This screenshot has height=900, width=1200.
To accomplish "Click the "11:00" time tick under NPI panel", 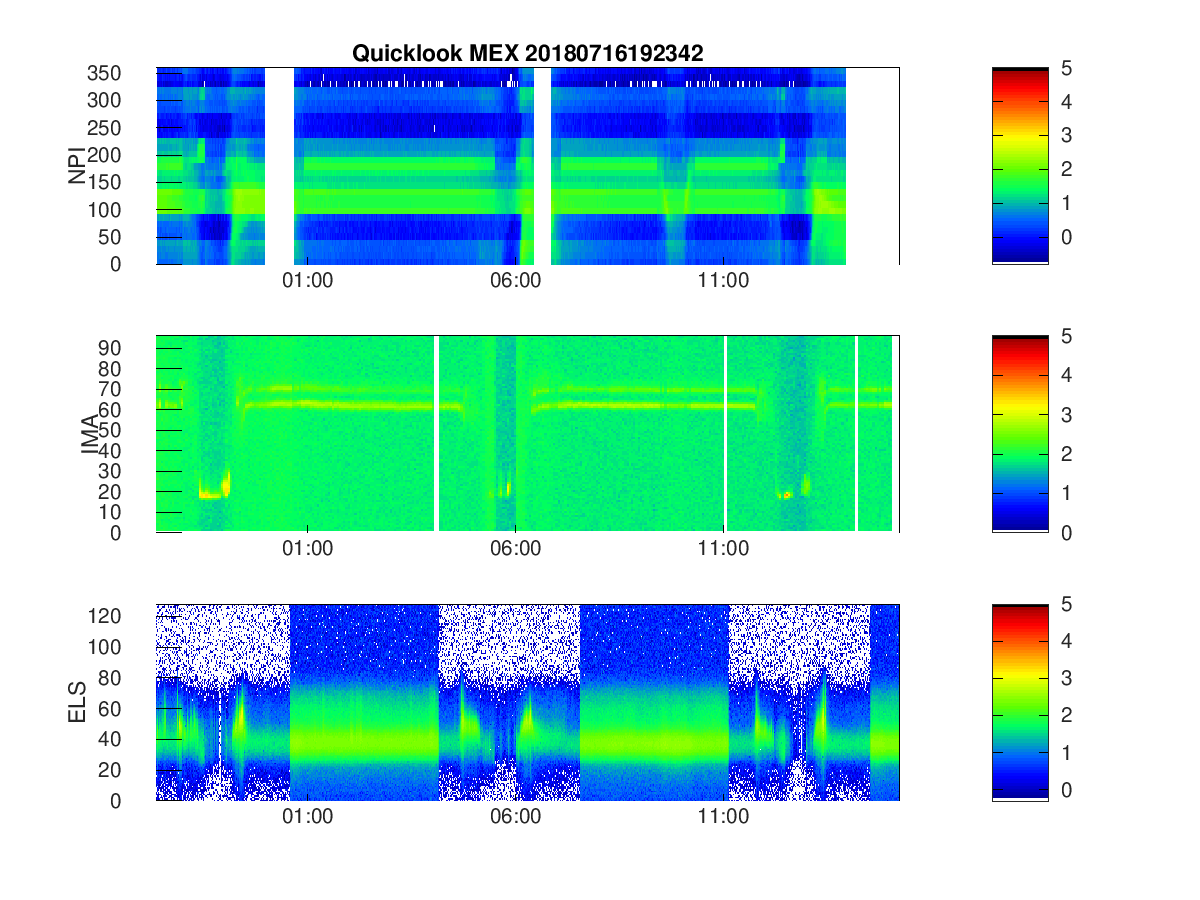I will (x=724, y=281).
